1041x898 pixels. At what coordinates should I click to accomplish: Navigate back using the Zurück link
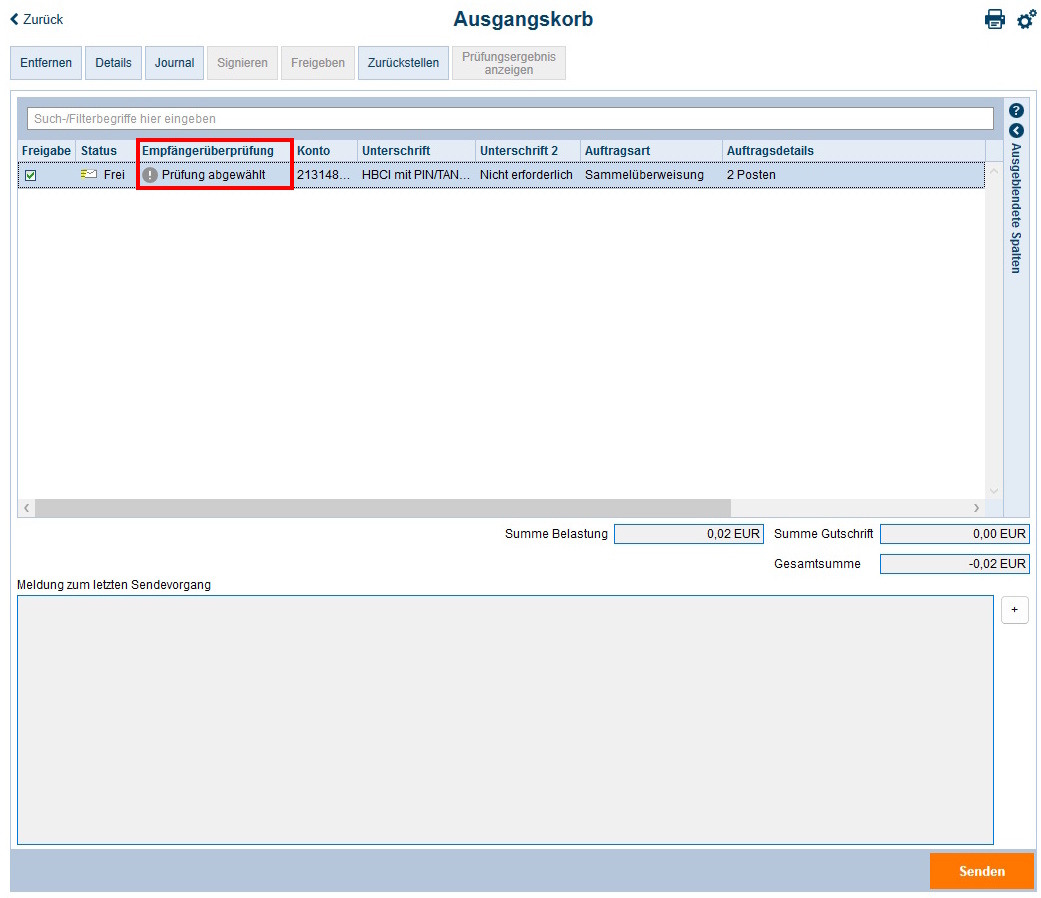point(42,18)
